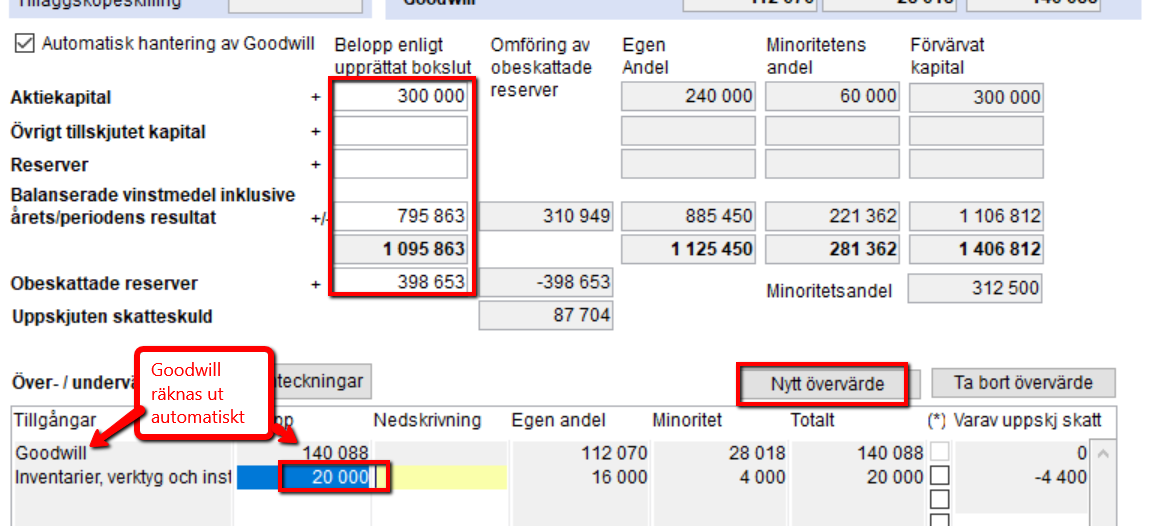The width and height of the screenshot is (1166, 526).
Task: Click Minoritetens andel value 60 000
Action: pyautogui.click(x=831, y=97)
